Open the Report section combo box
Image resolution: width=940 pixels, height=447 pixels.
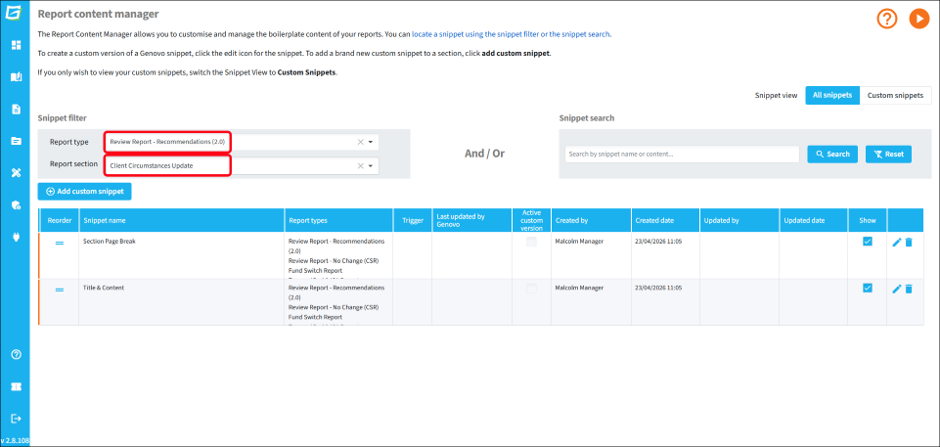click(241, 166)
